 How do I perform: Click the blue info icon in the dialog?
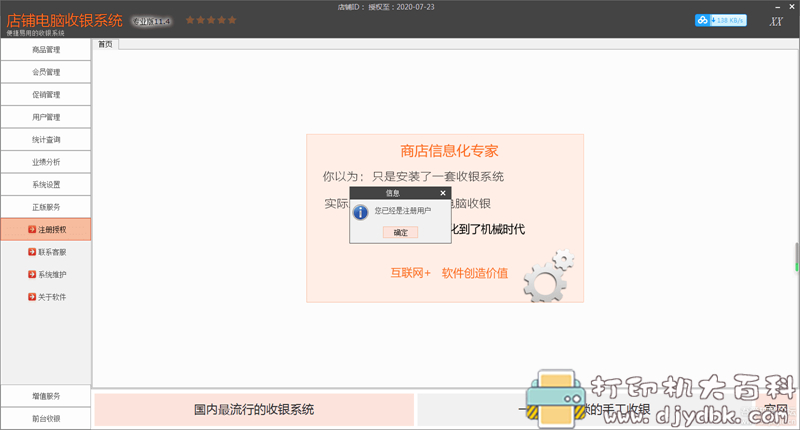(360, 212)
